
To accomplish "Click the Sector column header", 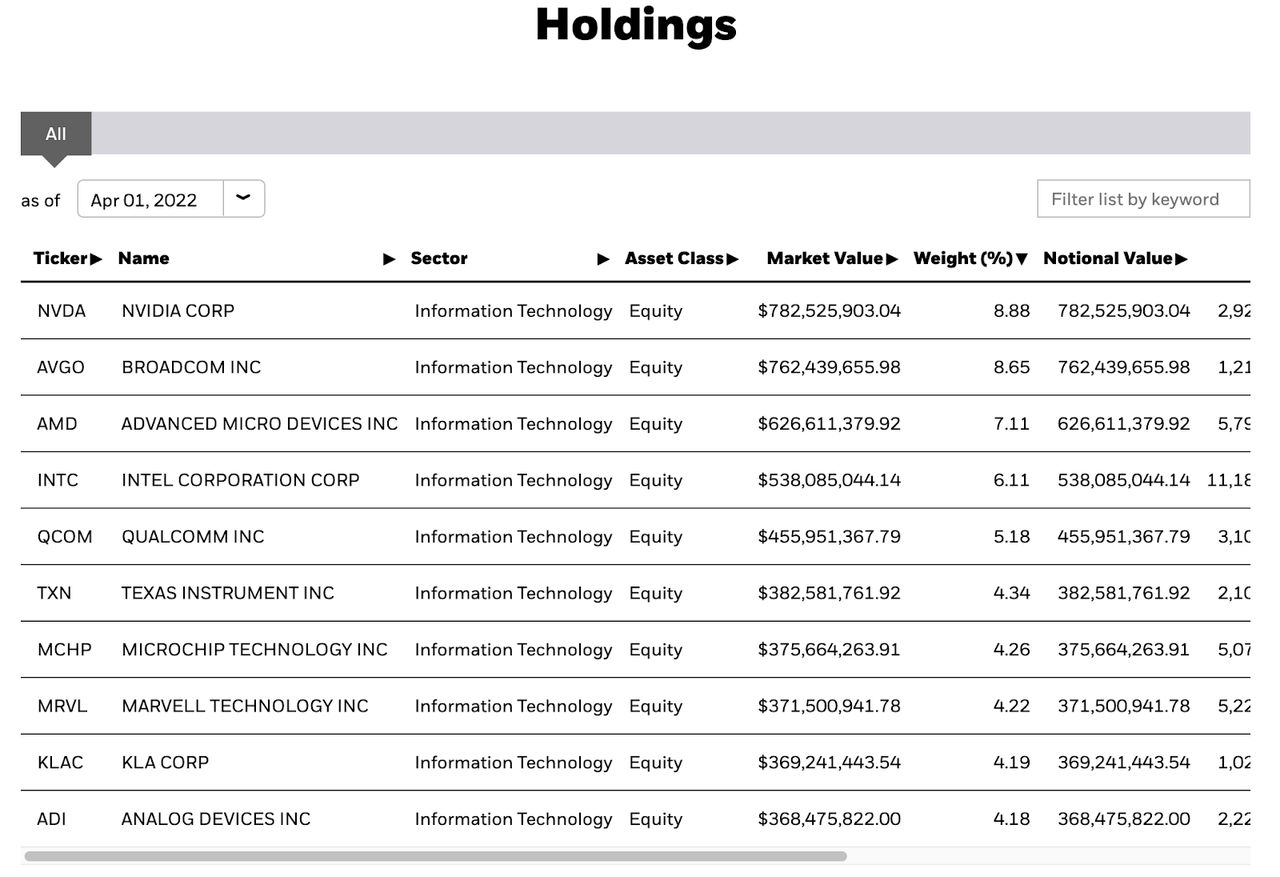I will click(439, 258).
